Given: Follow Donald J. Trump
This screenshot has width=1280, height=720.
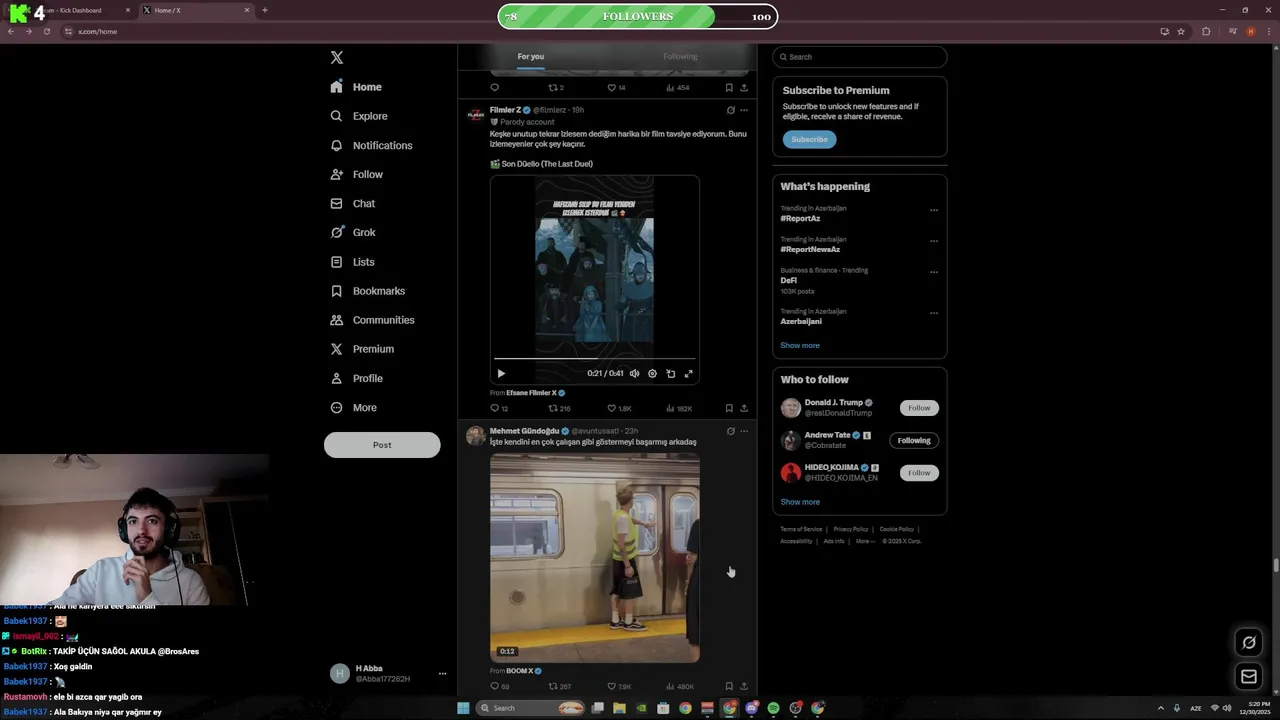Looking at the screenshot, I should point(919,408).
